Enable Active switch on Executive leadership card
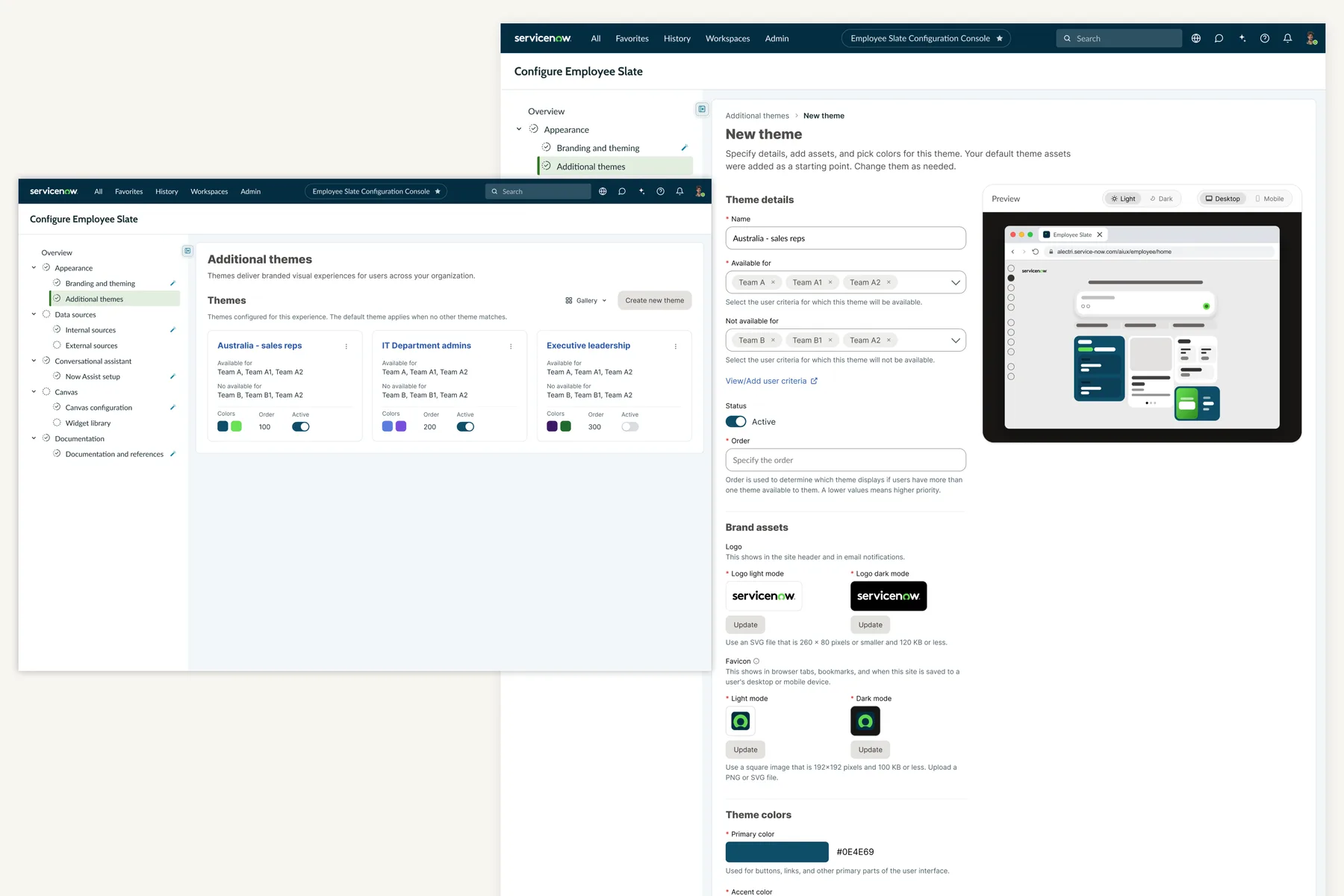 click(x=630, y=427)
